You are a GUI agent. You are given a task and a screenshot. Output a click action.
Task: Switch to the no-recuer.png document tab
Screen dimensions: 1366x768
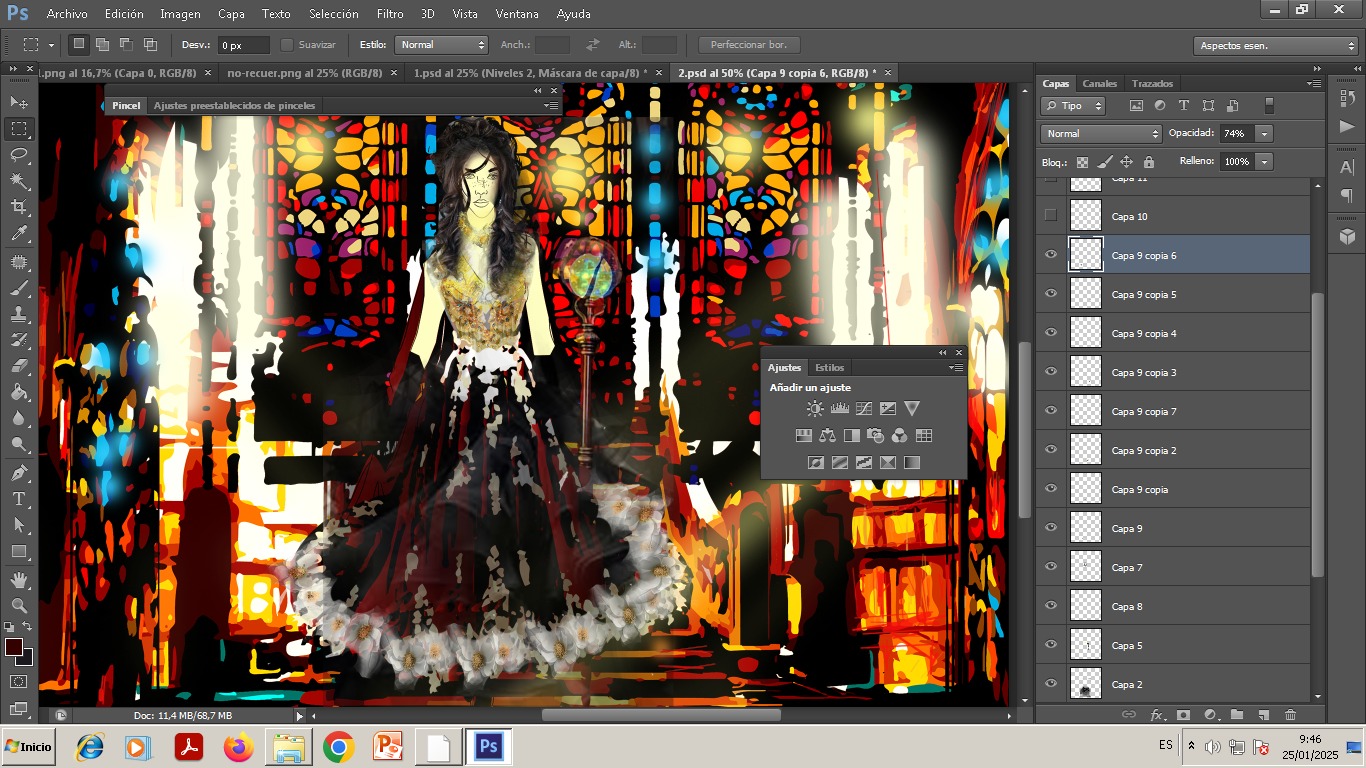click(x=304, y=73)
